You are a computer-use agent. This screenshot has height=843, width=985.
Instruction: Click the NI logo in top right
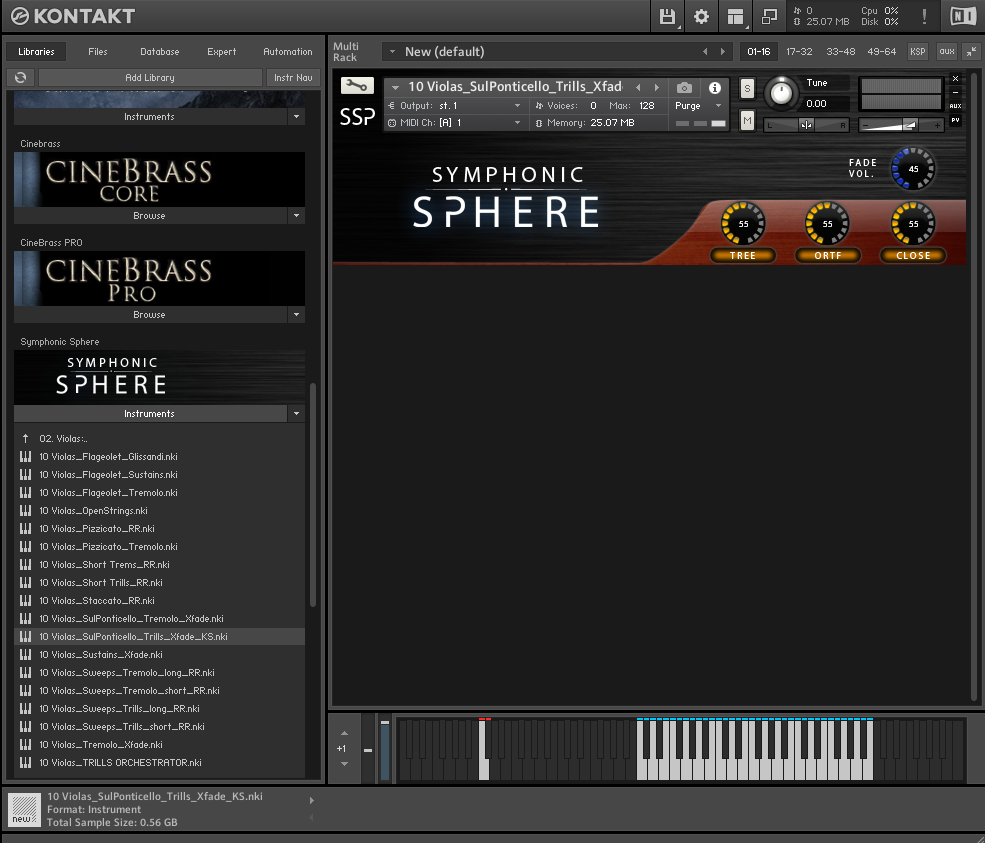(963, 16)
